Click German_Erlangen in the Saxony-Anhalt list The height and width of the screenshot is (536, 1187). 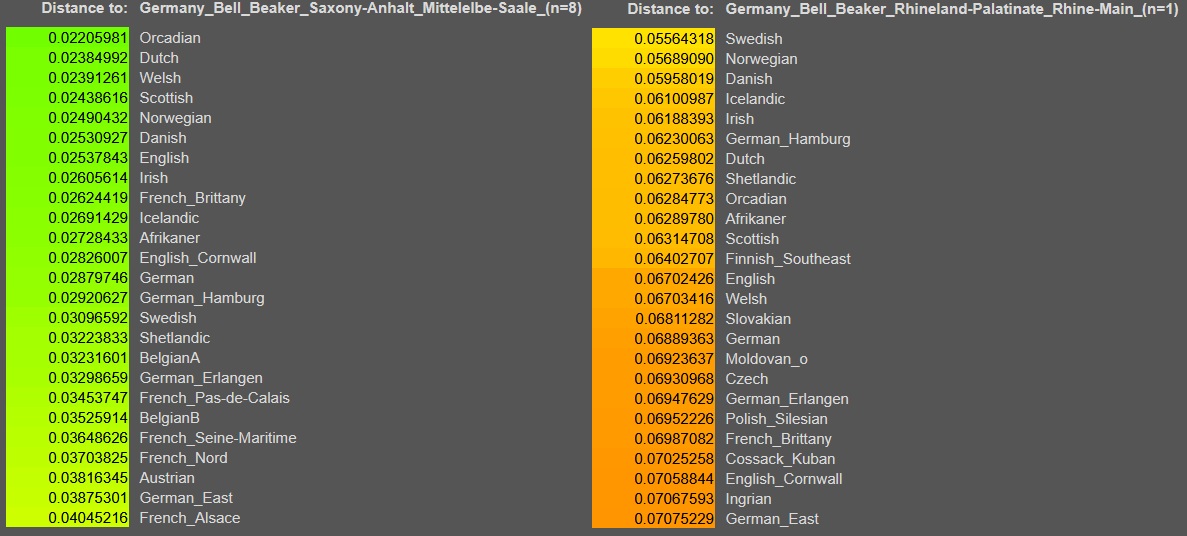point(201,378)
